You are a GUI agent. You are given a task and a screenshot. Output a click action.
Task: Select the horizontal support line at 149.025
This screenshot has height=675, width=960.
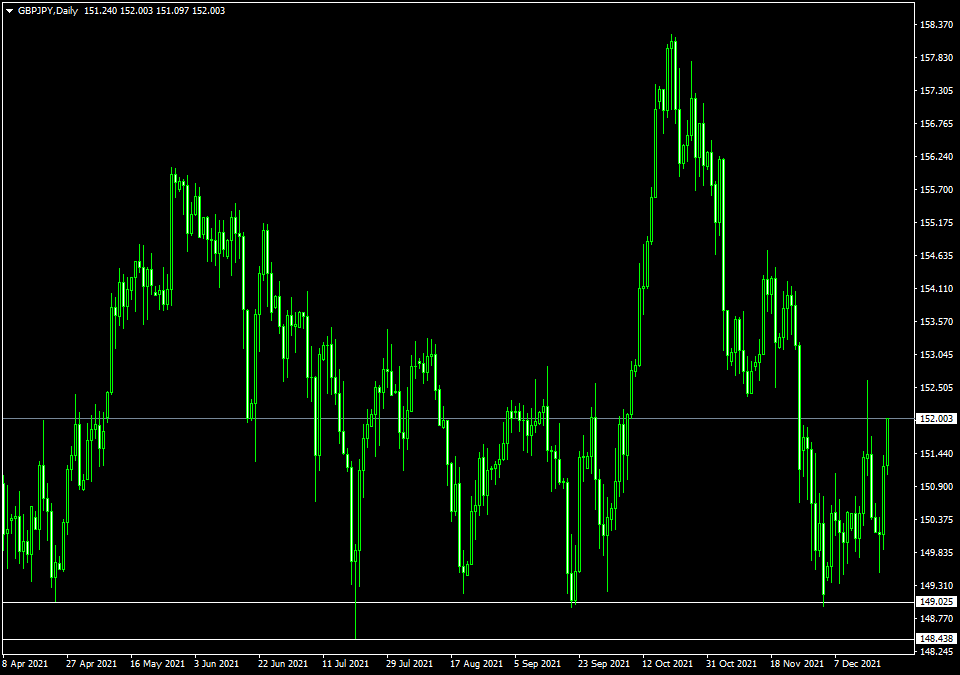tap(458, 602)
